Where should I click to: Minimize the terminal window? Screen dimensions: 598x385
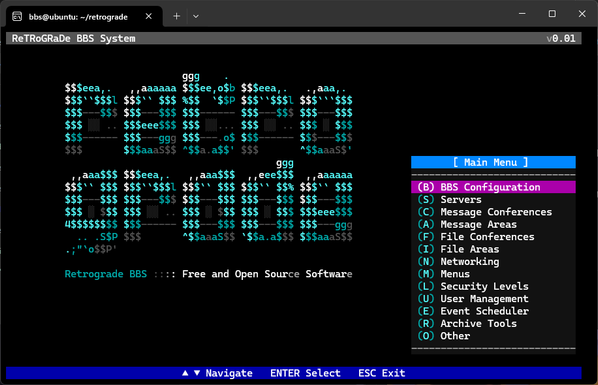[x=522, y=14]
